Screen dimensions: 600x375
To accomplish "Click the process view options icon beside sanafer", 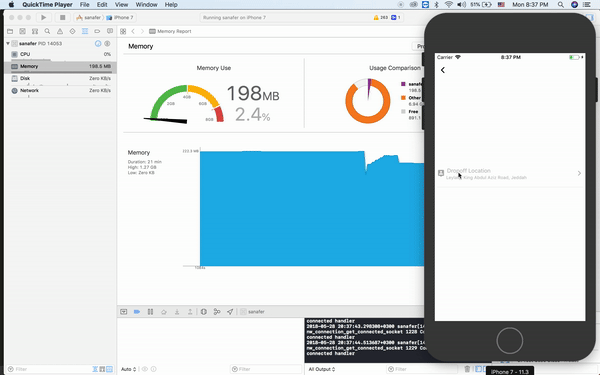I will click(108, 44).
